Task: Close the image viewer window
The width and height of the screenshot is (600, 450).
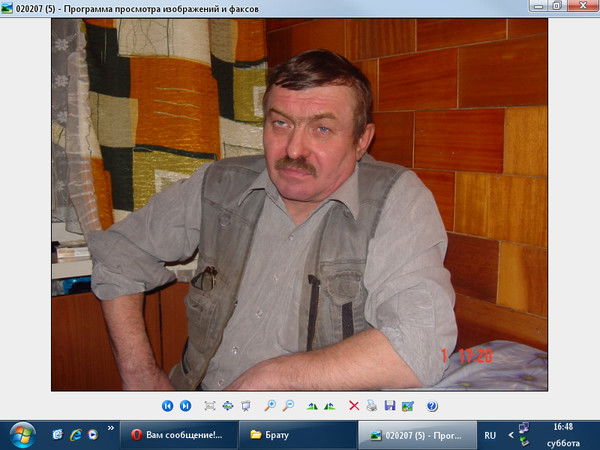Action: [x=582, y=6]
